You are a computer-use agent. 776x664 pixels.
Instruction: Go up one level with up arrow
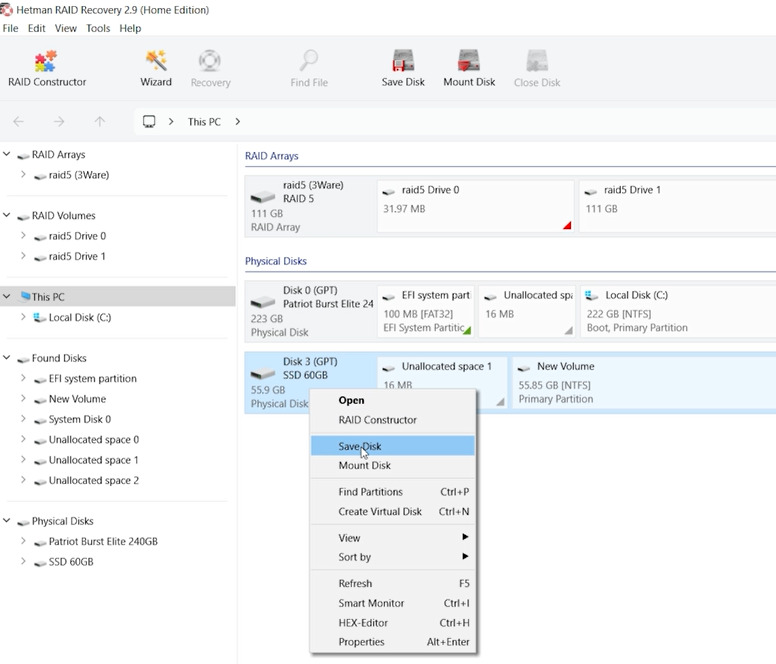pos(99,122)
